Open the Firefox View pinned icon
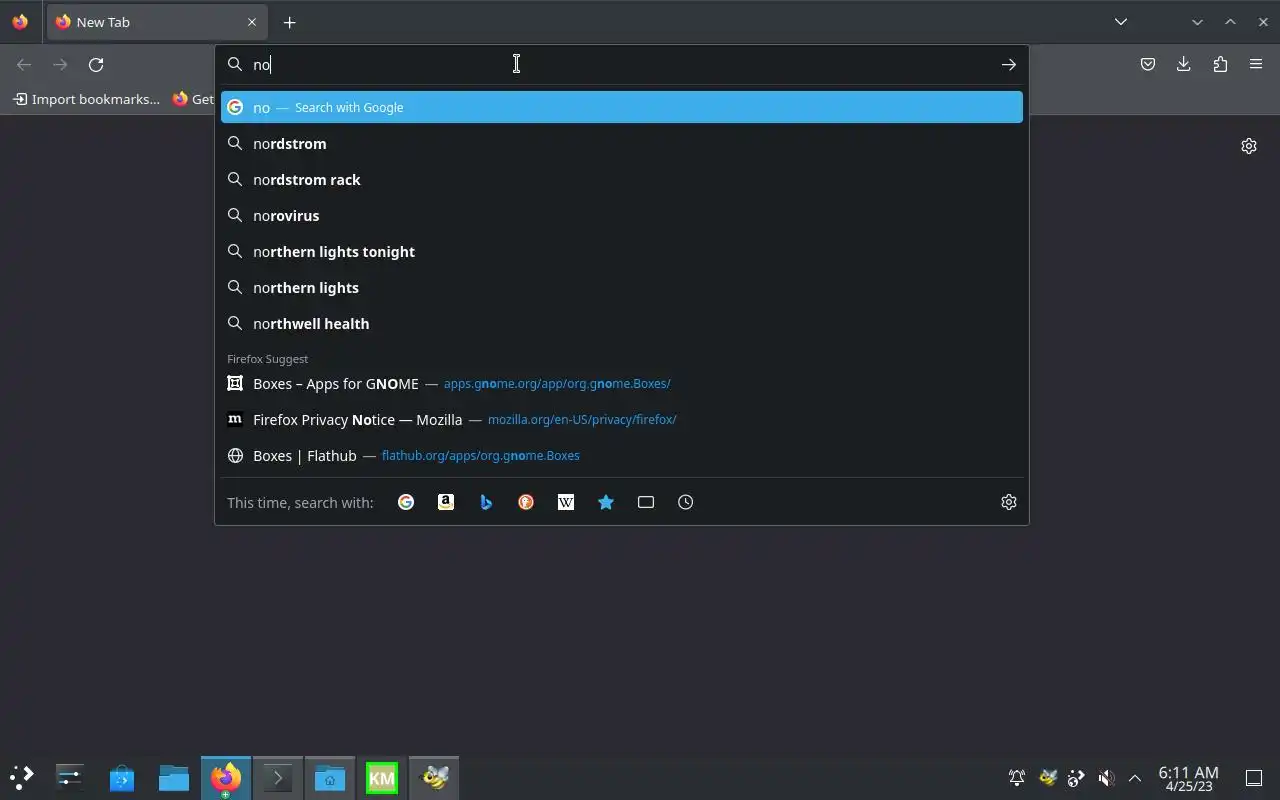This screenshot has width=1280, height=800. pyautogui.click(x=20, y=22)
